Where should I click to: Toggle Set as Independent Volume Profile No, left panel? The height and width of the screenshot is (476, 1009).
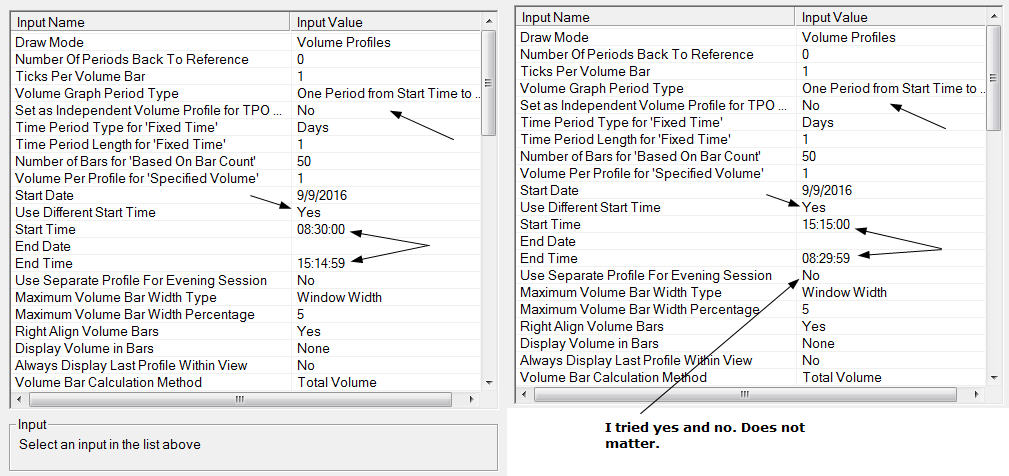(x=306, y=111)
